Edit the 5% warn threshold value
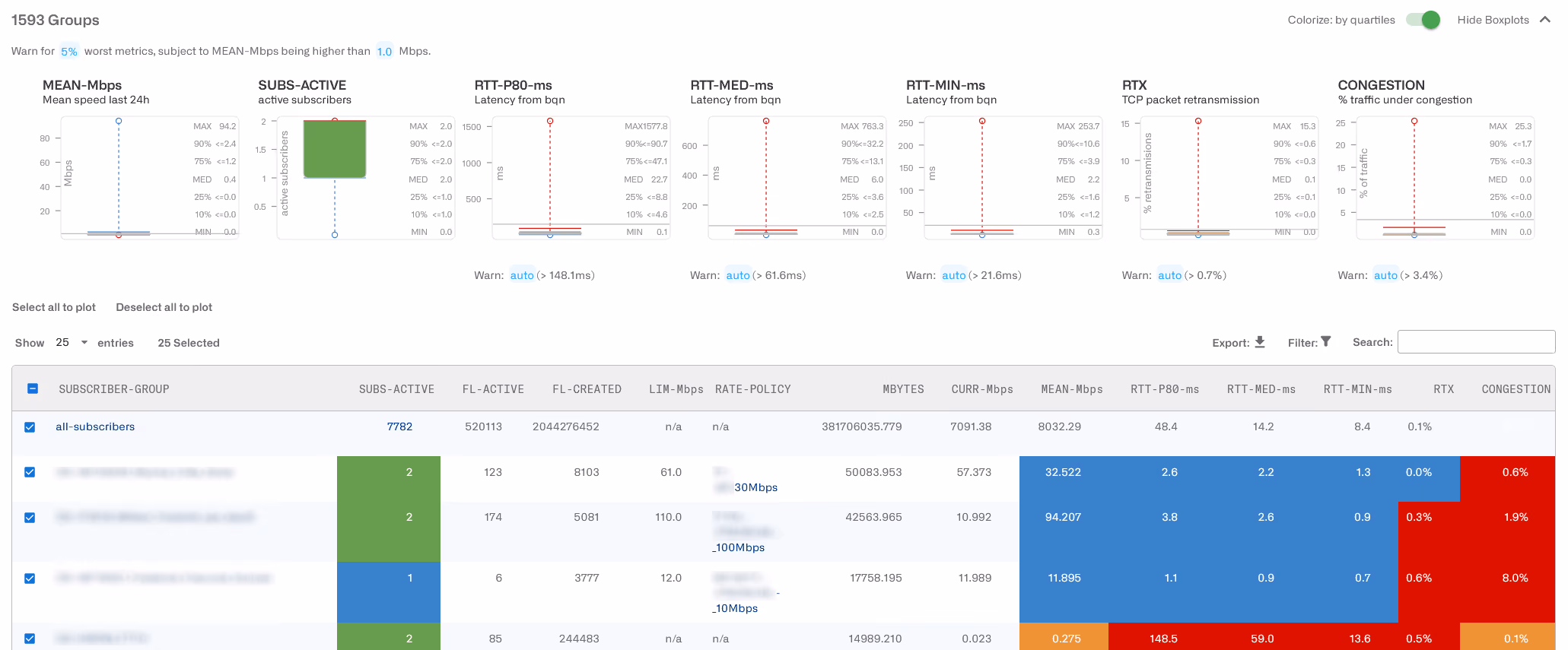This screenshot has height=650, width=1568. 69,52
